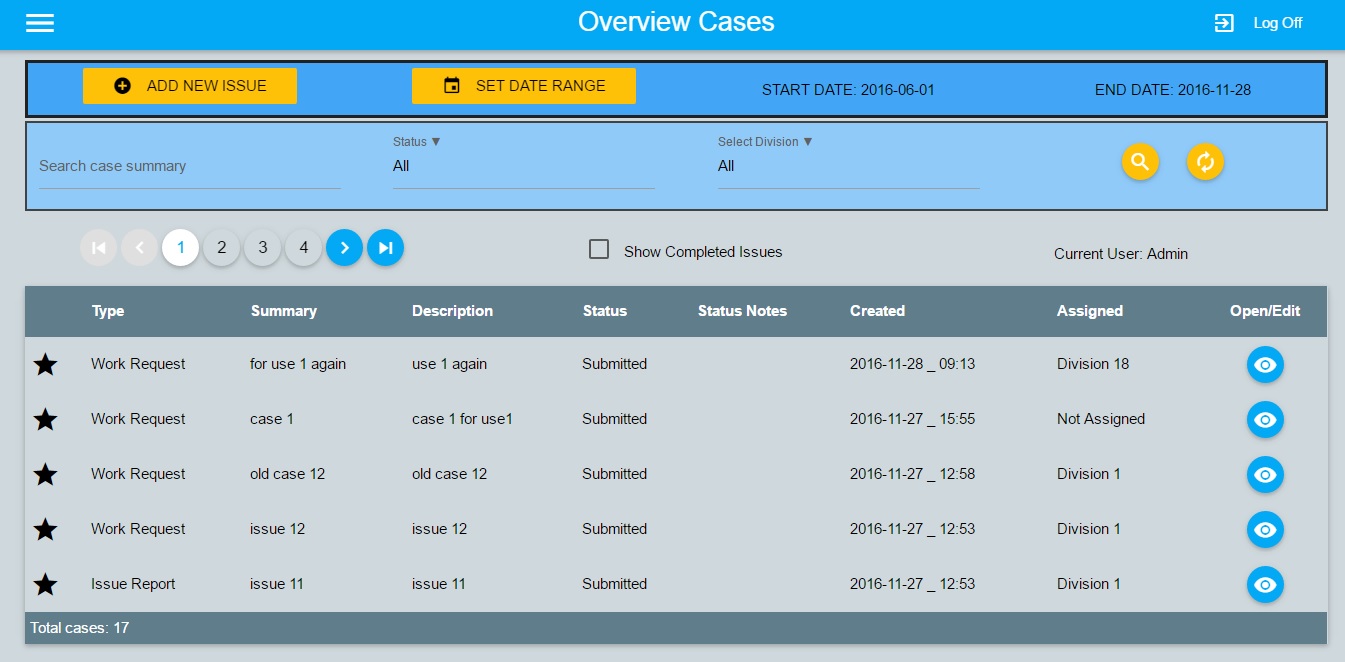Click created date '2016-11-27 _ 15:55'
The image size is (1345, 662).
click(x=912, y=419)
